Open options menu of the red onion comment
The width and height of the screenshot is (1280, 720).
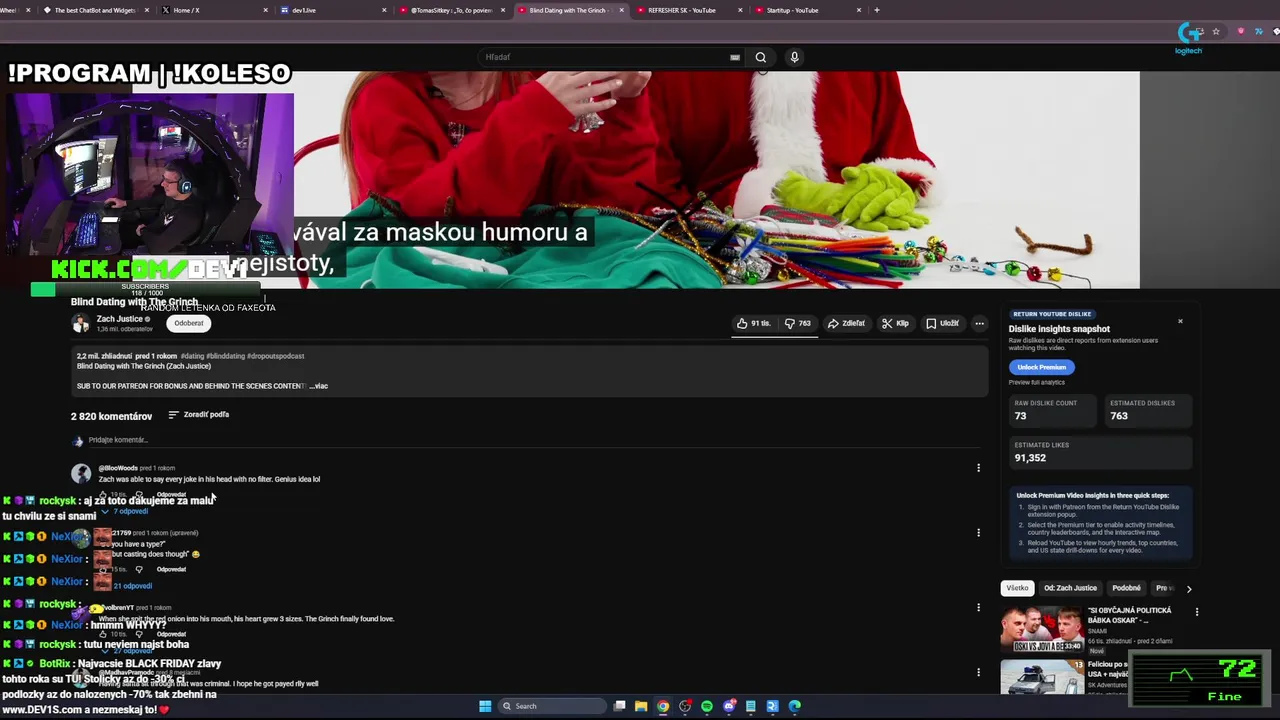[x=978, y=608]
